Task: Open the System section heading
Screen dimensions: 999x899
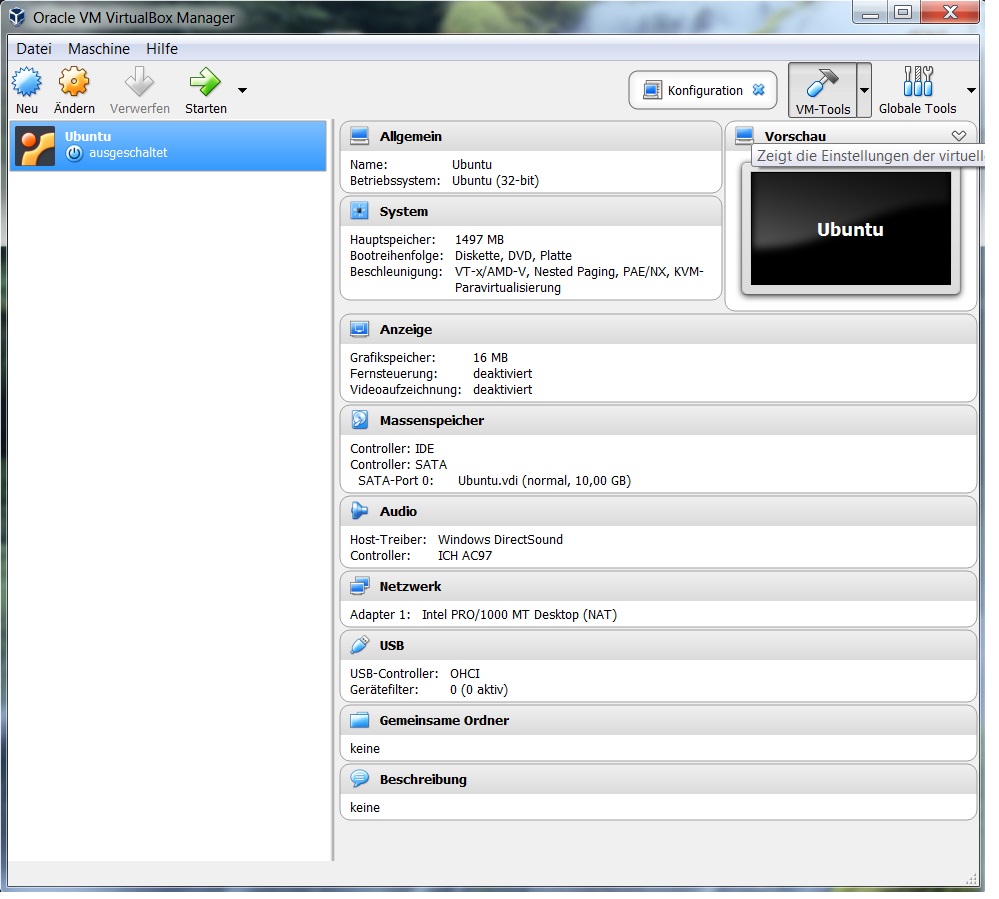Action: 403,212
